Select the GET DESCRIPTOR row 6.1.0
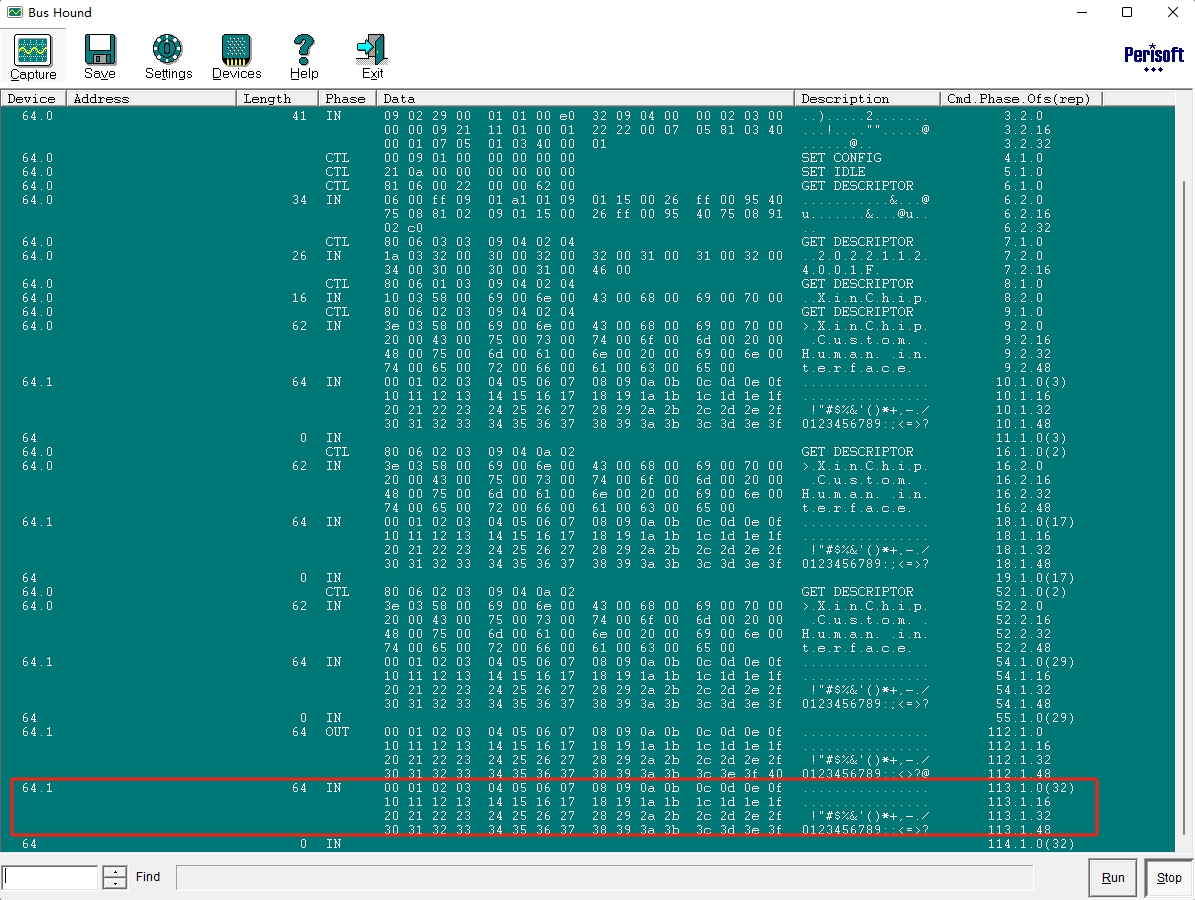The width and height of the screenshot is (1195, 900). [x=587, y=186]
